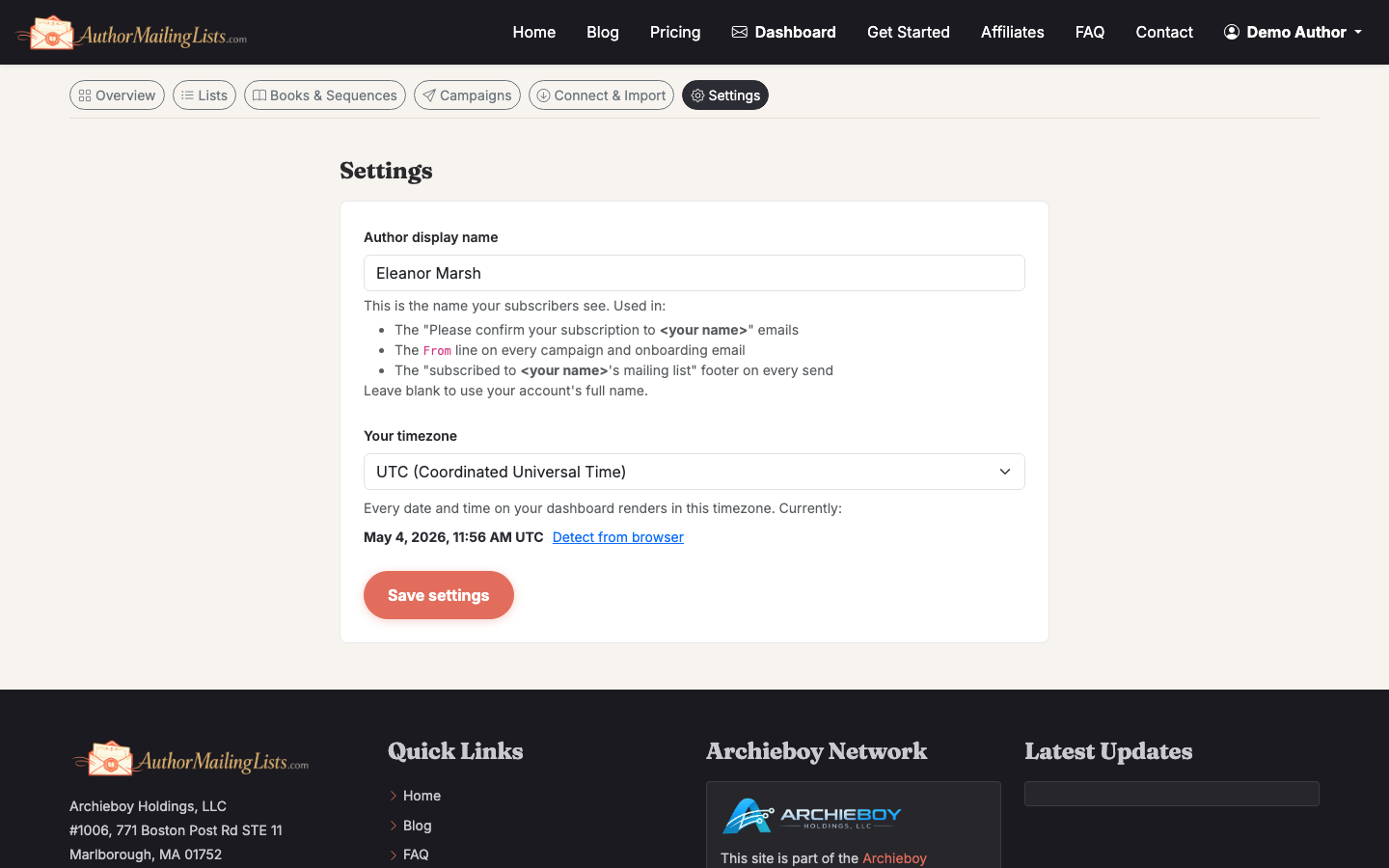Click the footer Blog quick link

[x=417, y=826]
